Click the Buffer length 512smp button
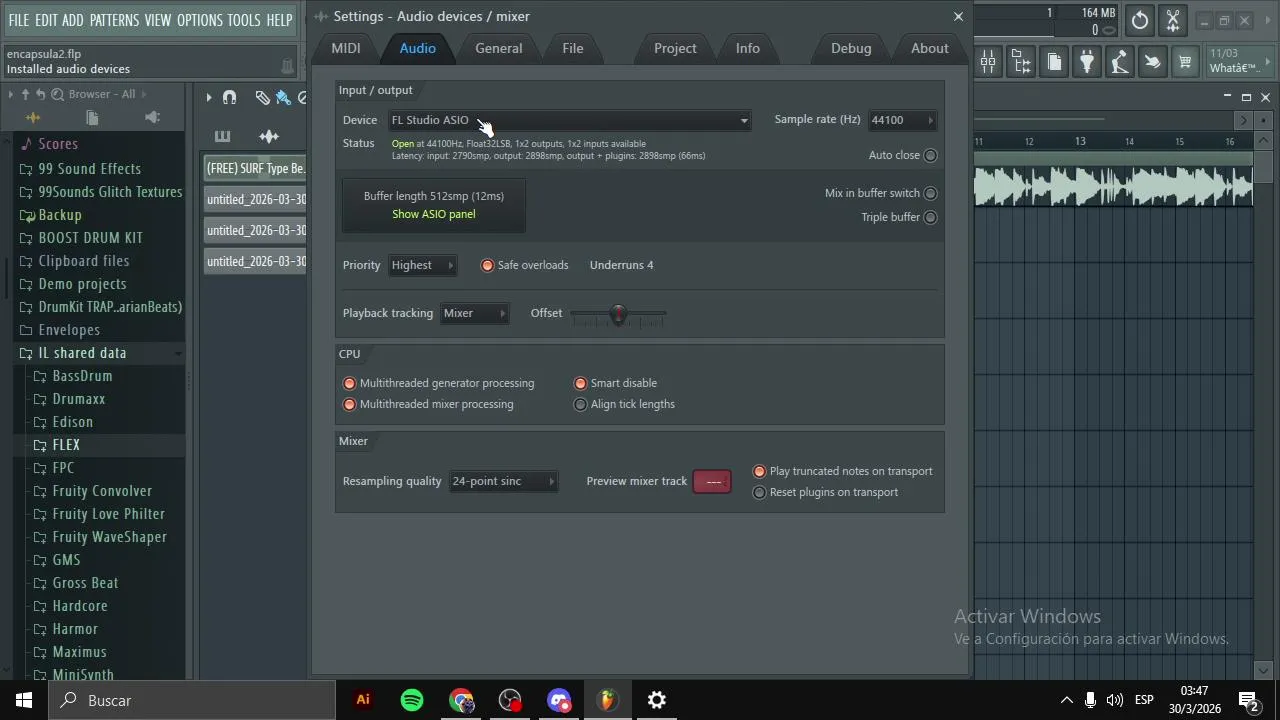 [x=434, y=204]
